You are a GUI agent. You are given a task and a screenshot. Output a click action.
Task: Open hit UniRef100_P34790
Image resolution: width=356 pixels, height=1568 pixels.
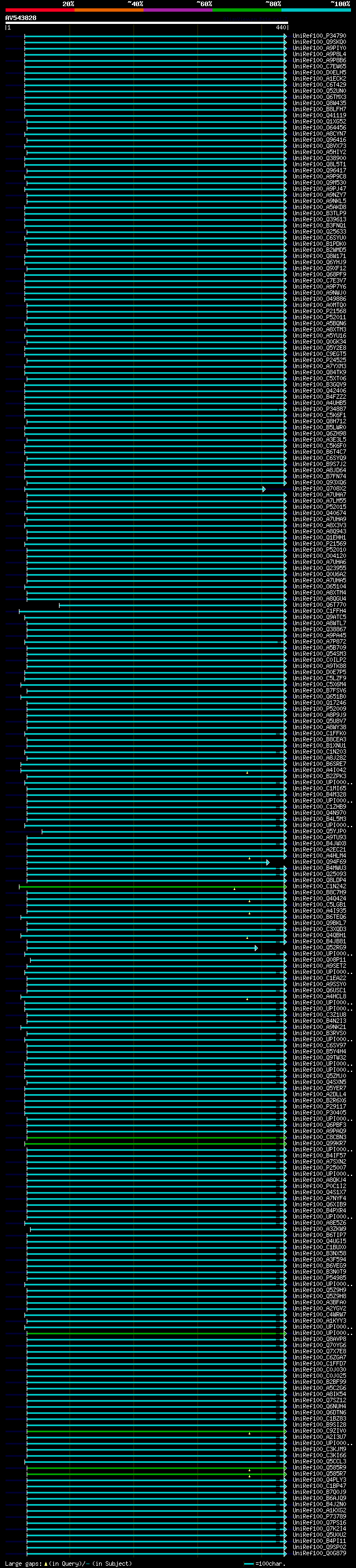[x=319, y=36]
